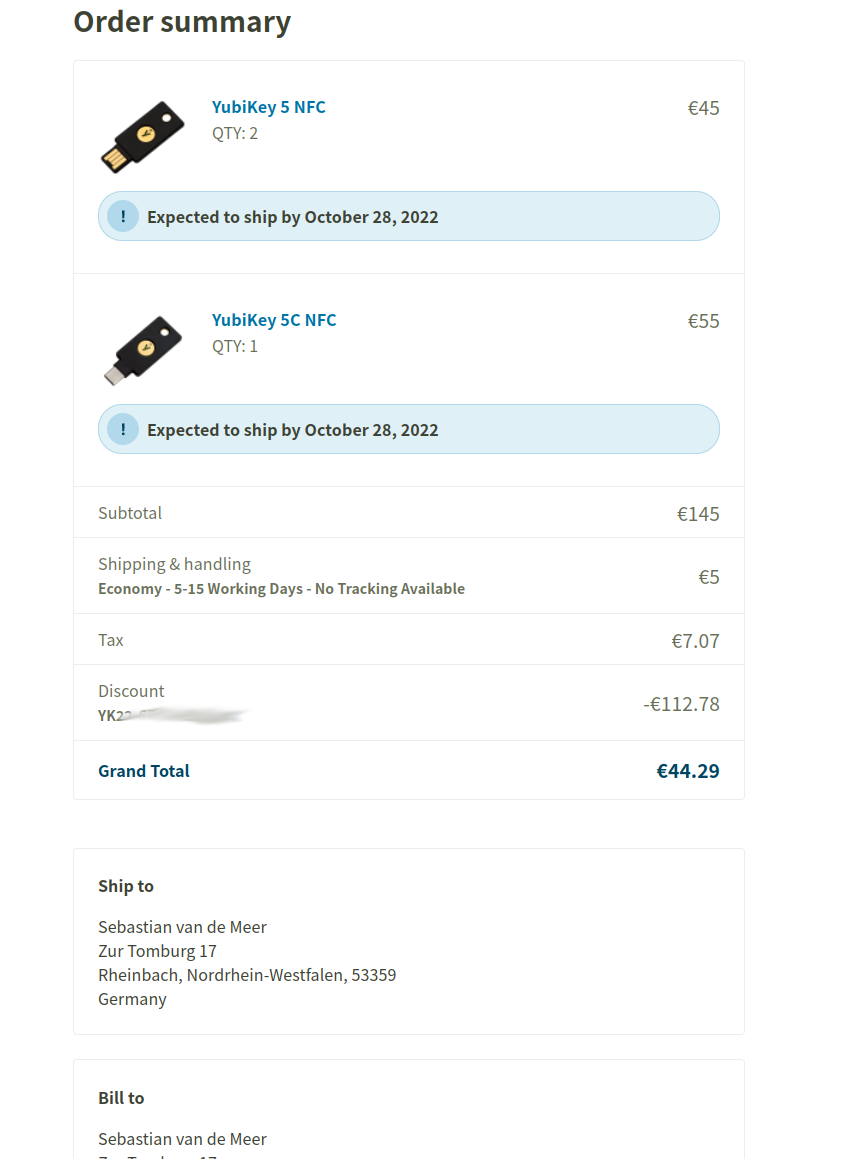
Task: Click the discount amount -€112.78
Action: (x=681, y=704)
